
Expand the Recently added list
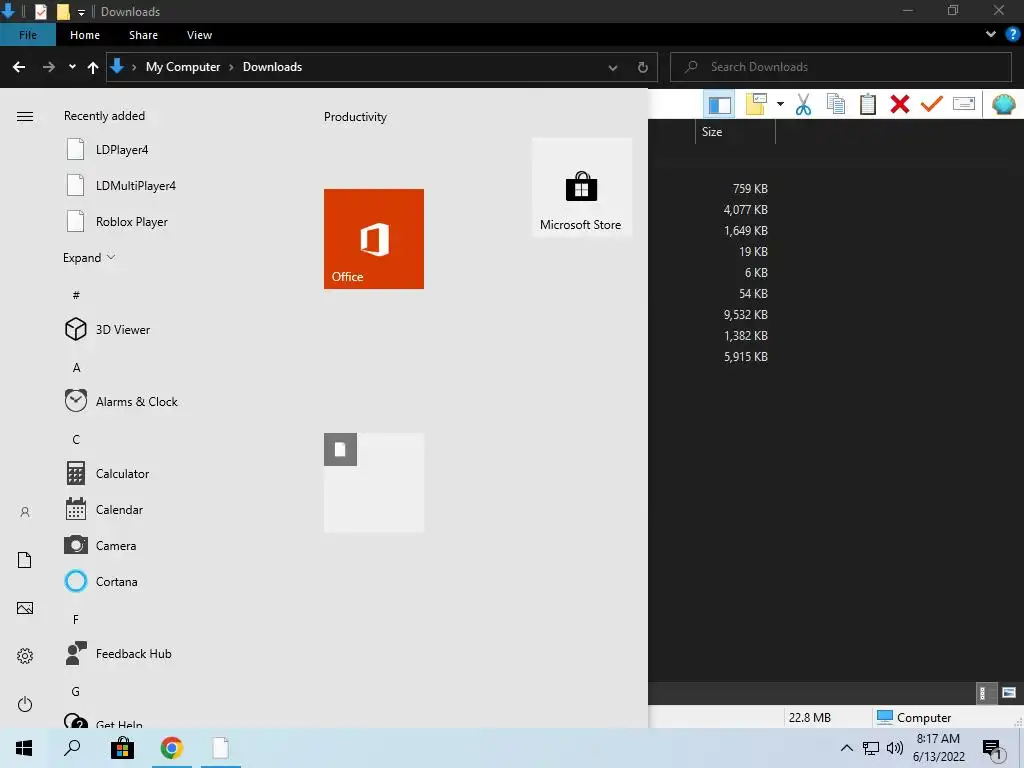pos(89,257)
